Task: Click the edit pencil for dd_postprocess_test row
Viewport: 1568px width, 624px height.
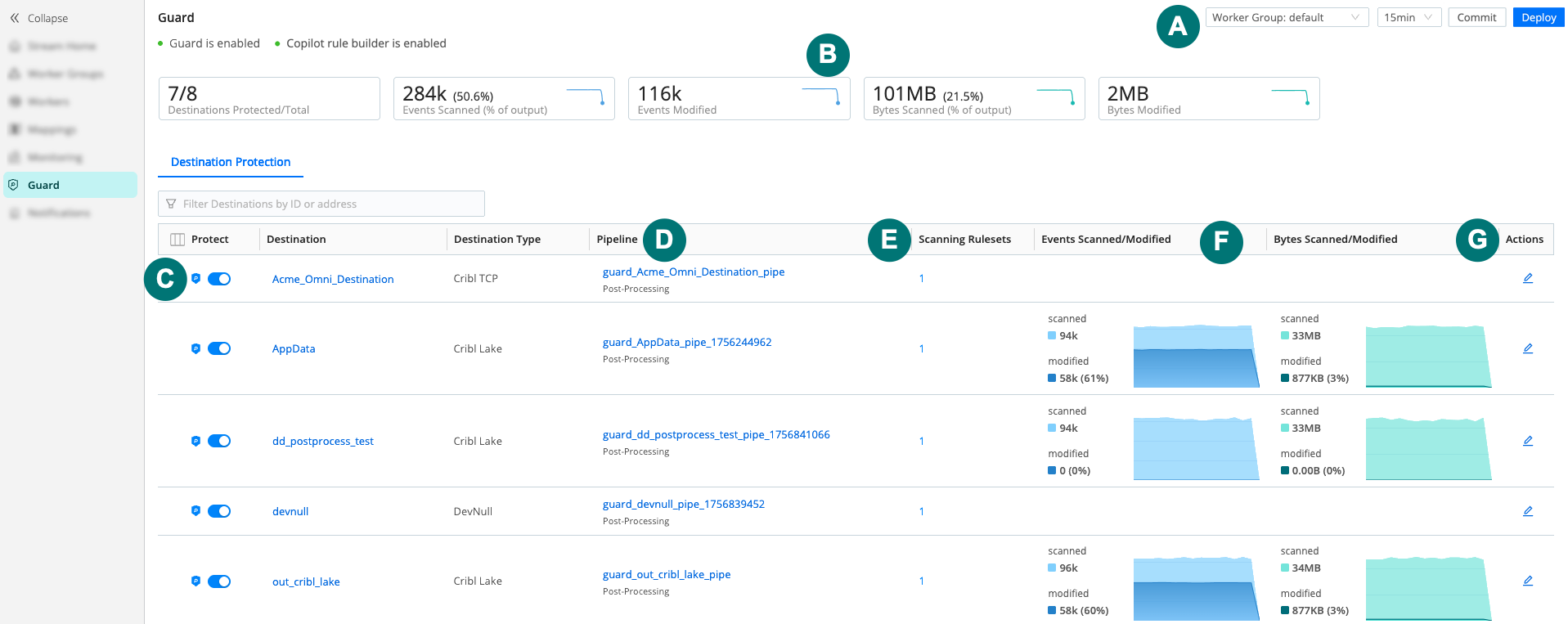Action: (x=1527, y=441)
